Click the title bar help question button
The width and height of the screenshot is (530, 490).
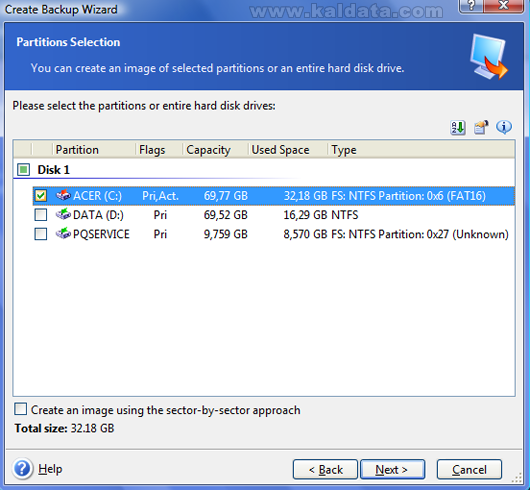coord(471,5)
